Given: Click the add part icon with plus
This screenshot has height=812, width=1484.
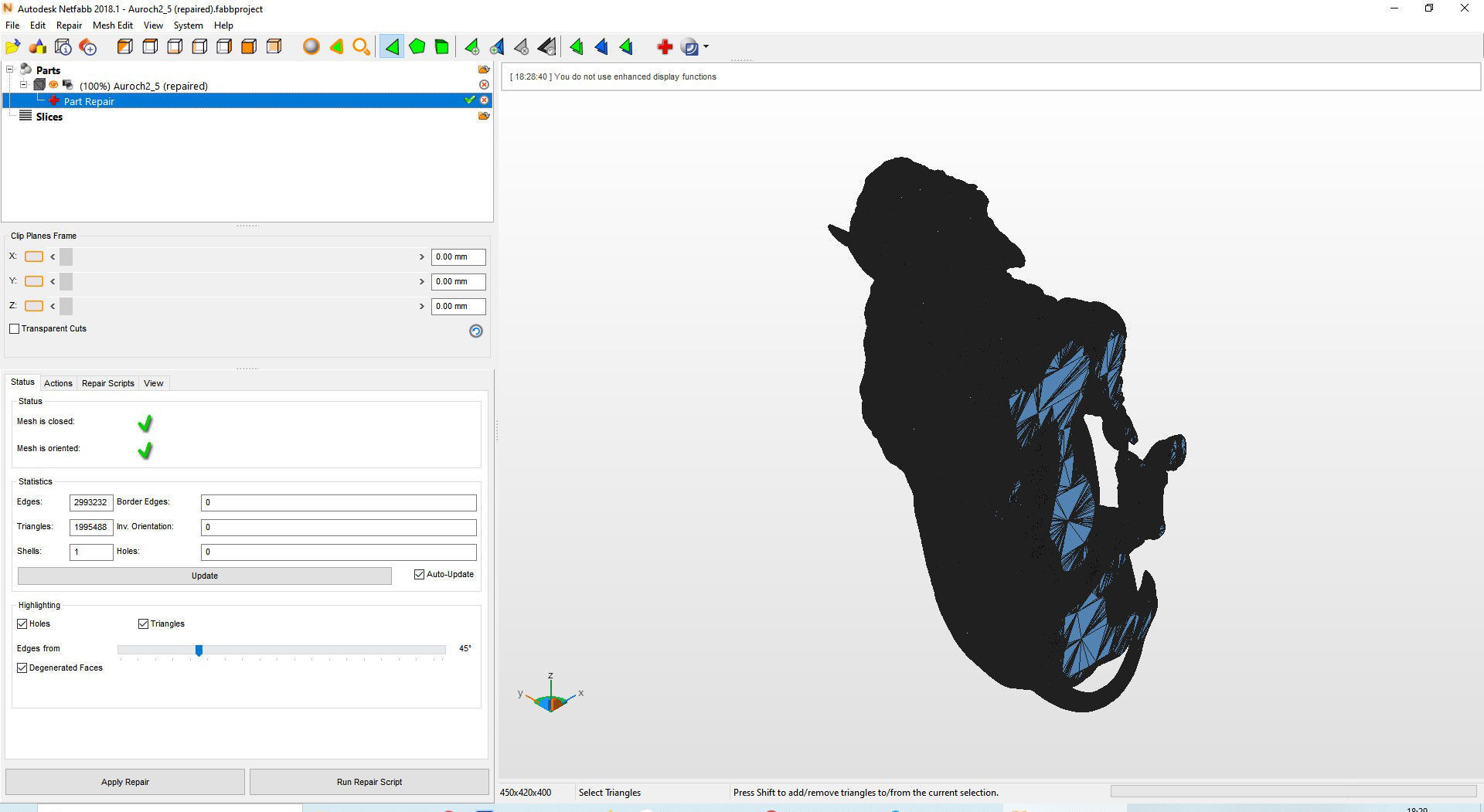Looking at the screenshot, I should click(88, 47).
